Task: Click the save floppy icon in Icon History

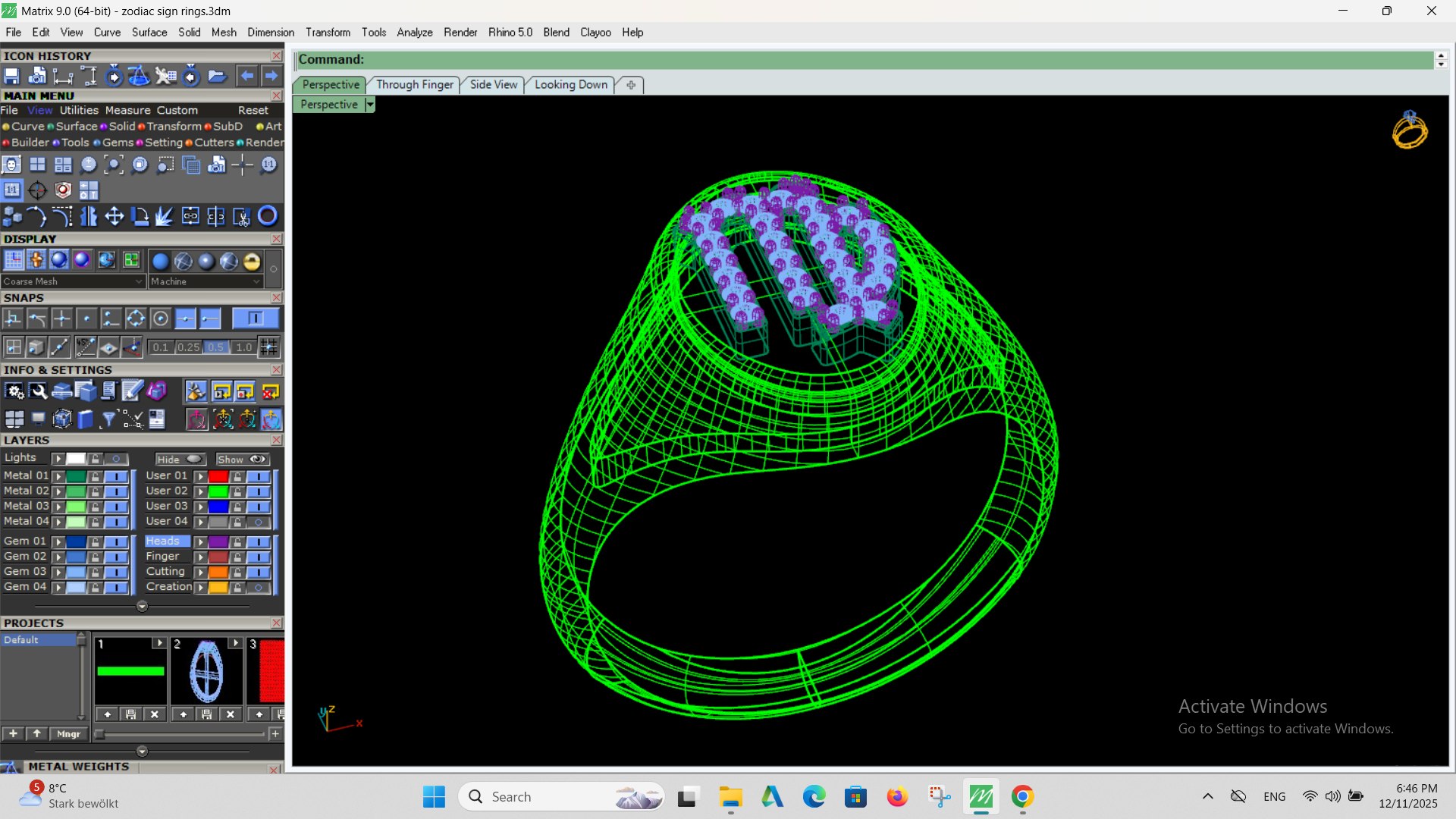Action: click(11, 76)
